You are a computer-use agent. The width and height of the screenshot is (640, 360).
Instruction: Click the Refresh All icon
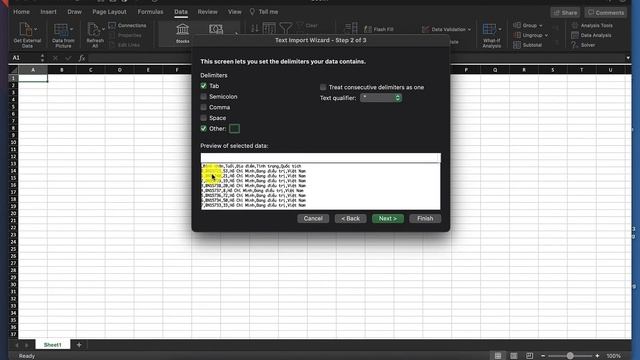point(93,29)
